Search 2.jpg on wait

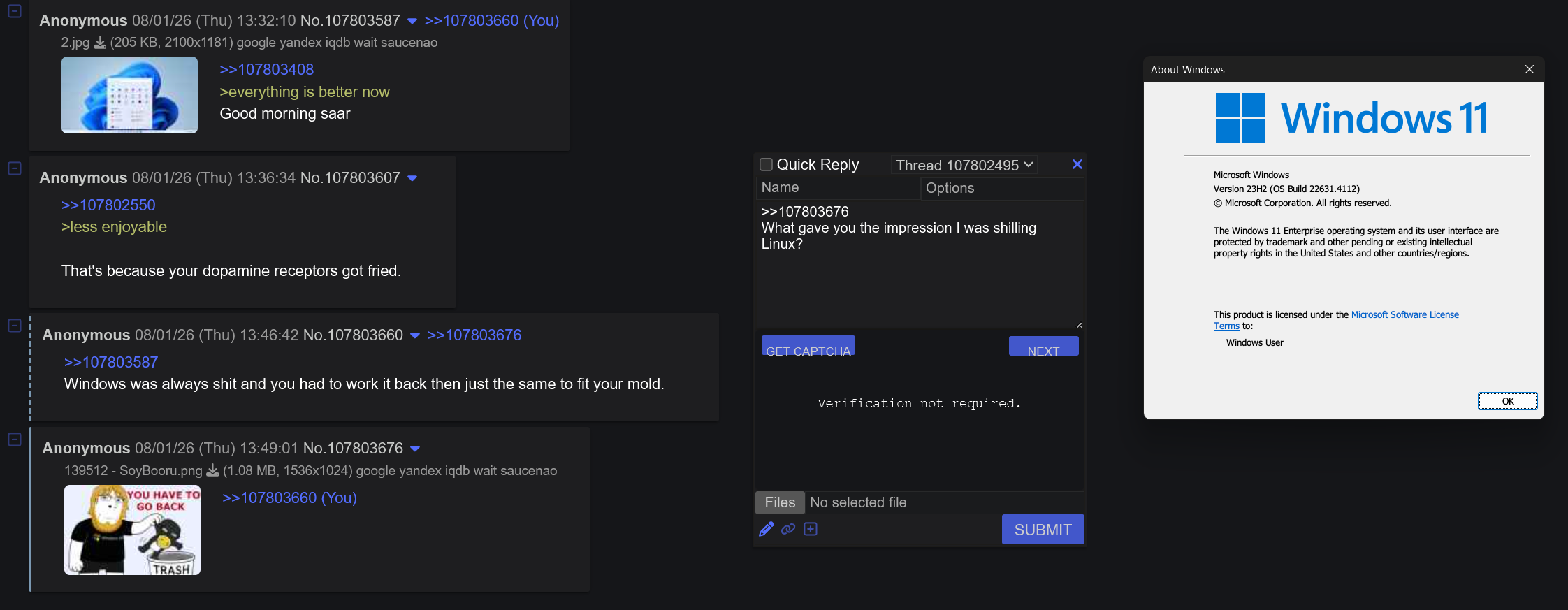(366, 43)
